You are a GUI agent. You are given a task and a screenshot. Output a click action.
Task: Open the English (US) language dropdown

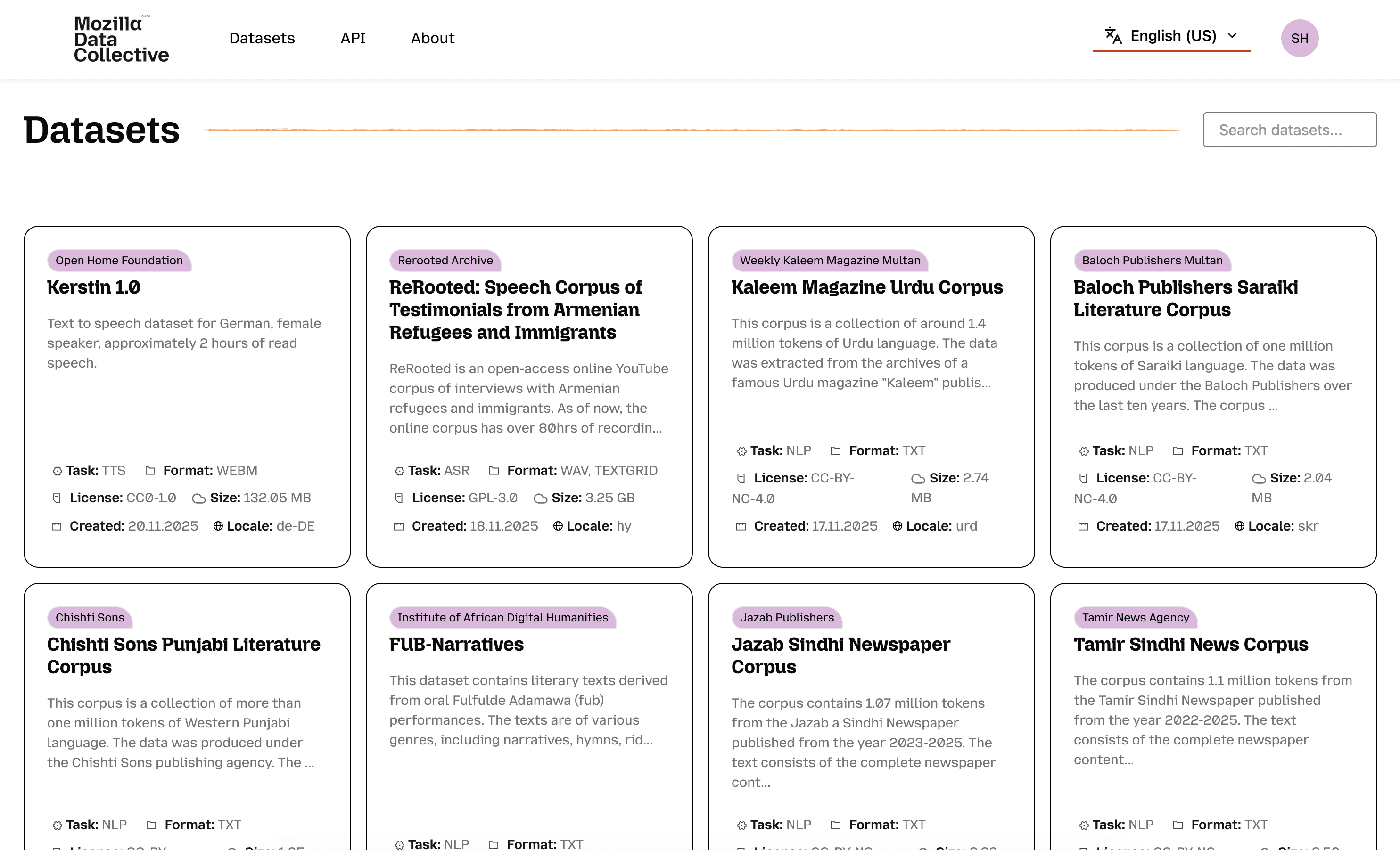[1173, 36]
